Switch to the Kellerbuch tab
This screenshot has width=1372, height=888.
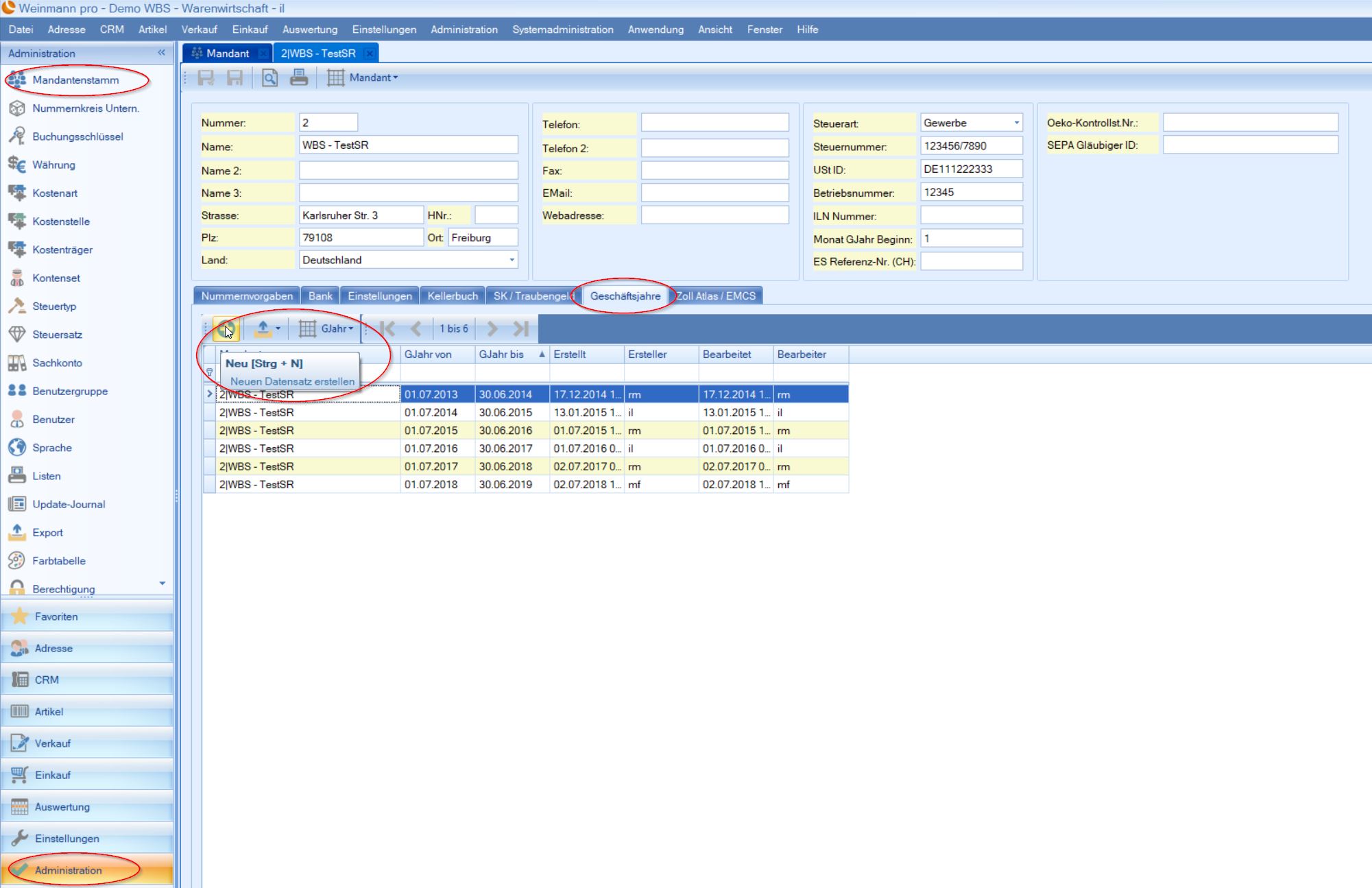click(x=453, y=296)
